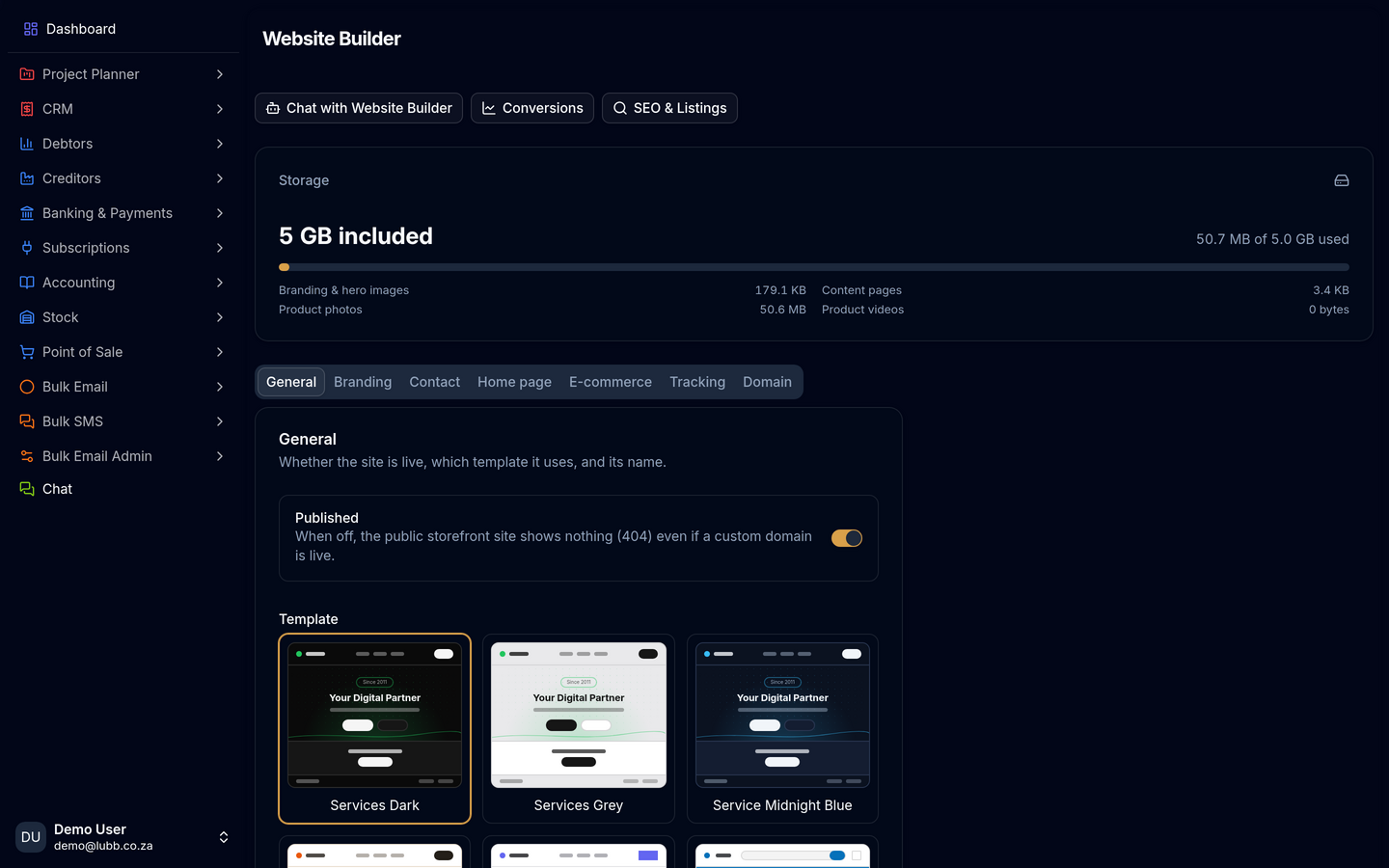
Task: Click the '179.1 KB' storage value
Action: [780, 290]
